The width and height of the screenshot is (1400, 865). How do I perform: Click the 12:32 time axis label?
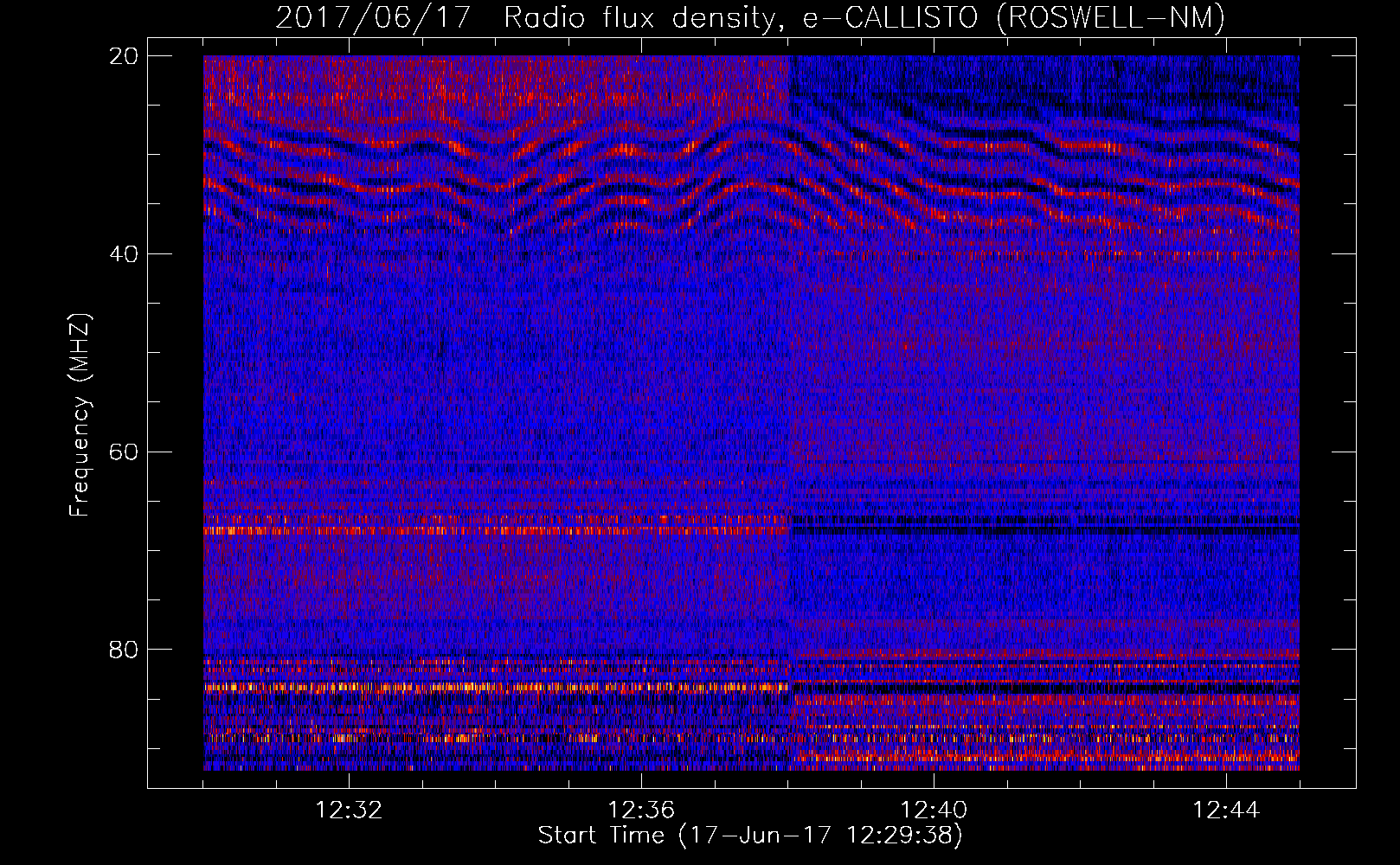click(349, 811)
